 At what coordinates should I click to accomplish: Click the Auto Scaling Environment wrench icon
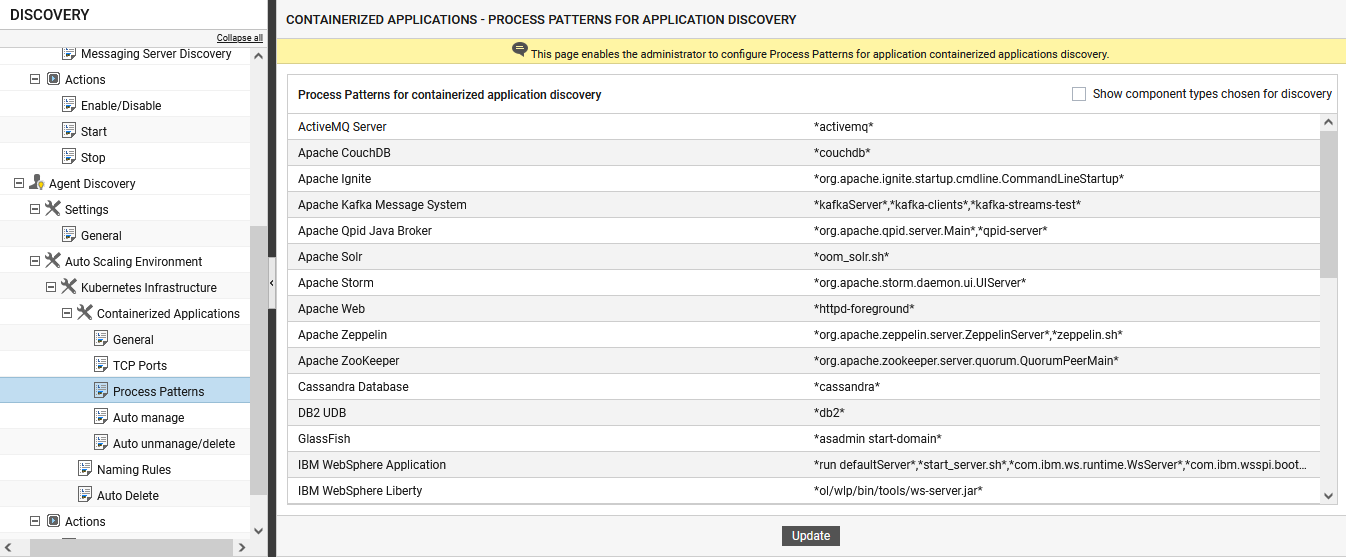pyautogui.click(x=53, y=261)
